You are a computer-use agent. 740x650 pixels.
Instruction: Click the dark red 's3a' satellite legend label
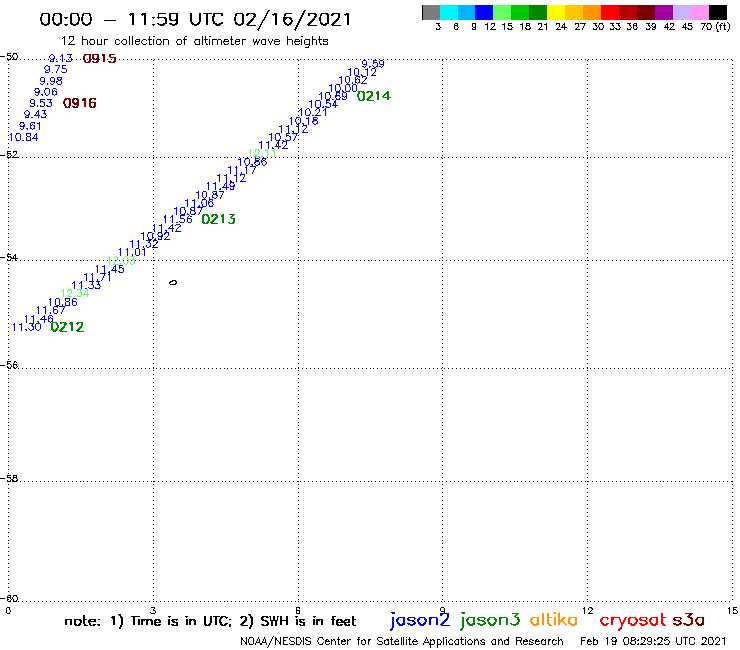click(x=689, y=620)
